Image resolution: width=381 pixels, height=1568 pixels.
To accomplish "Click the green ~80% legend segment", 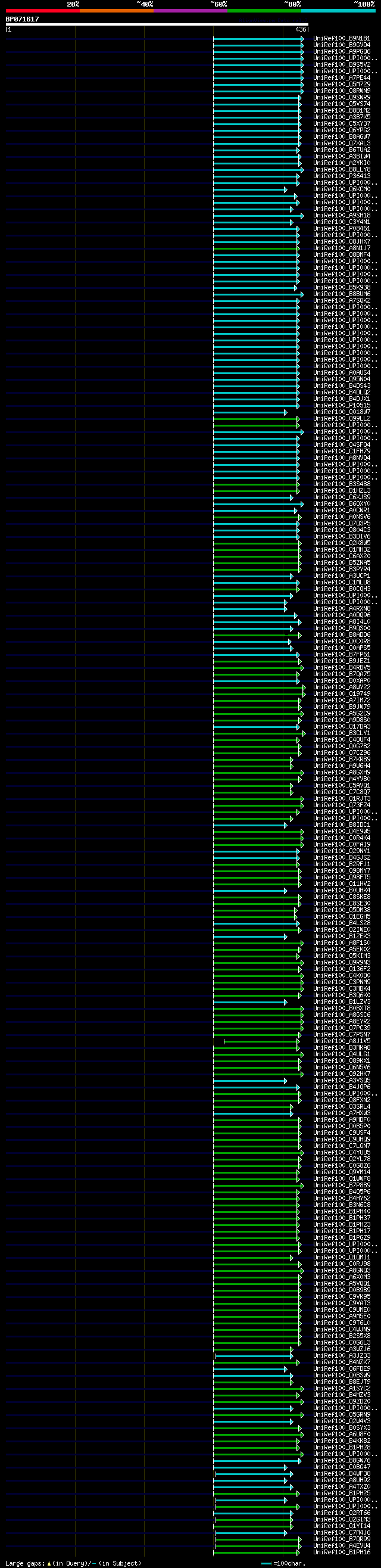I will pyautogui.click(x=264, y=10).
